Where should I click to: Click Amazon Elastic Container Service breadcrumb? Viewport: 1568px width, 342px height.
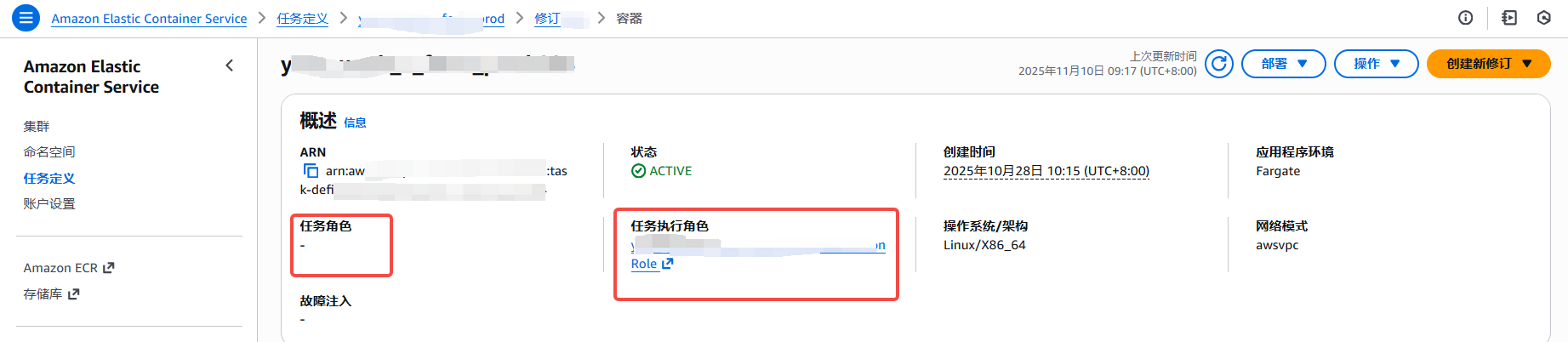(x=149, y=19)
